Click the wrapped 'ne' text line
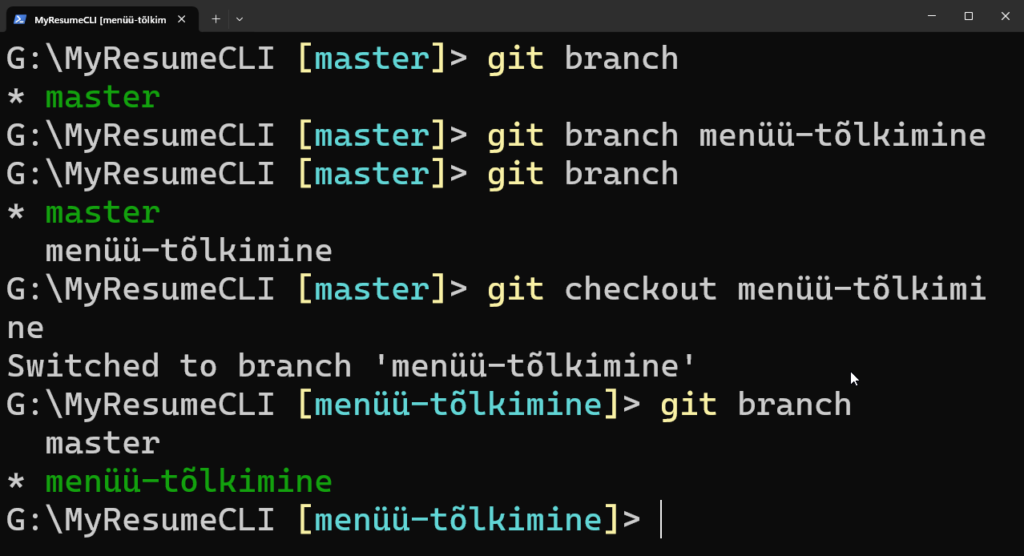 [x=26, y=328]
